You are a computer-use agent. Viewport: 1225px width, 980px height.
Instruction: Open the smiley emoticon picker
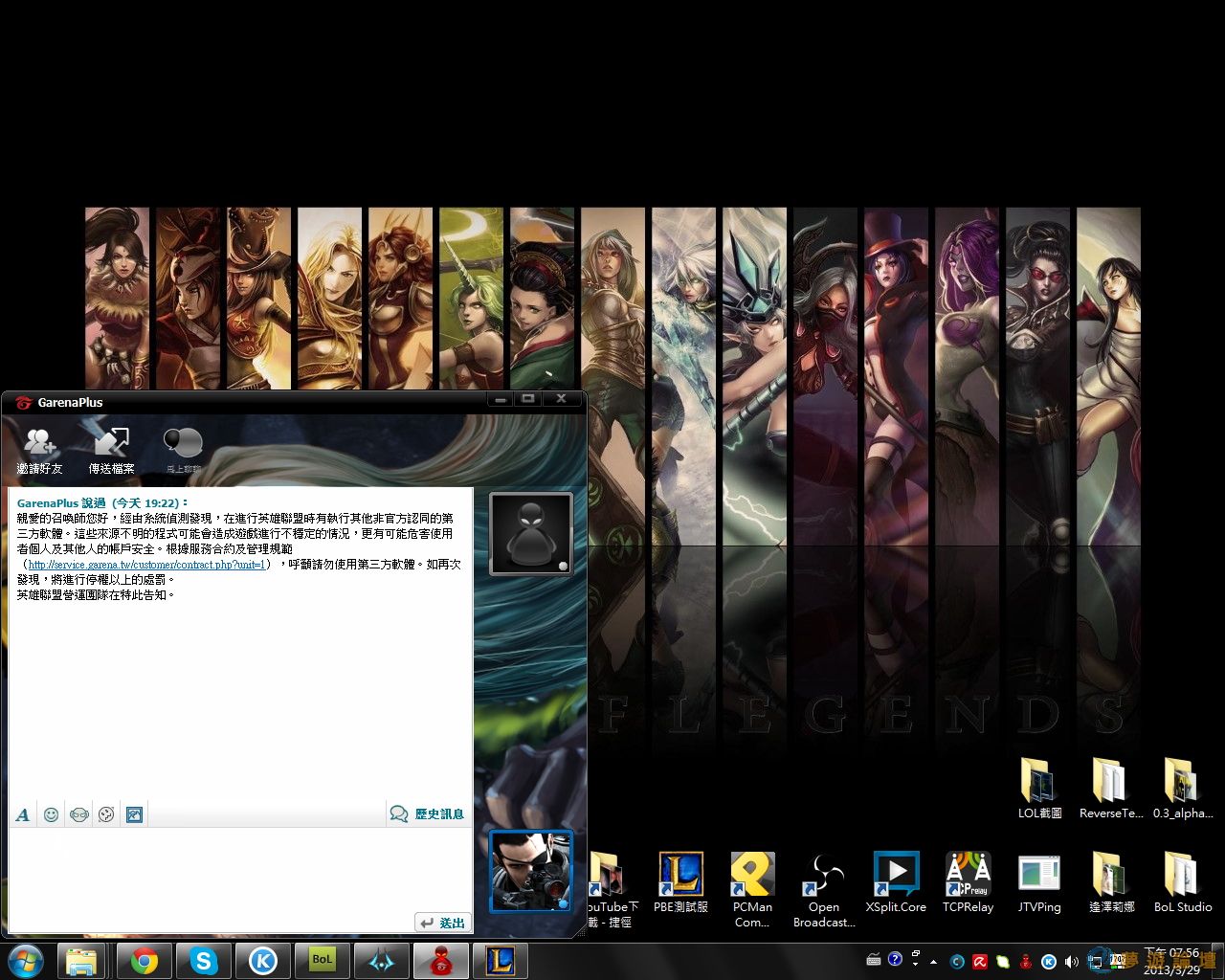[x=52, y=814]
